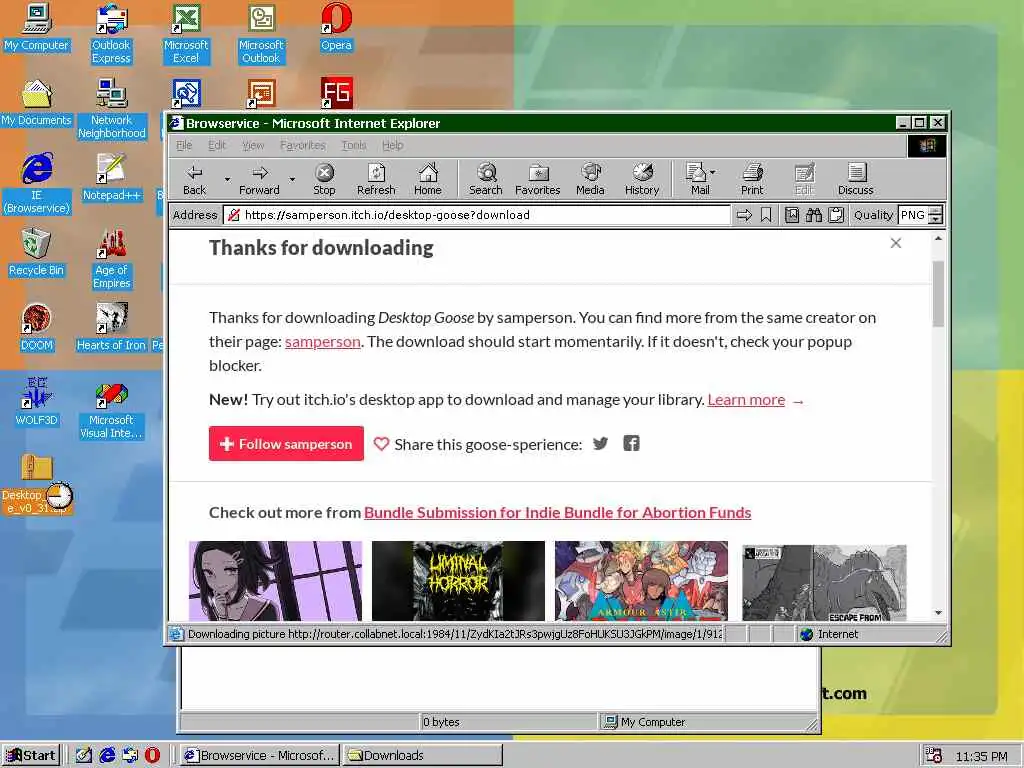1024x768 pixels.
Task: Open the Liminal Horror game thumbnail
Action: (458, 581)
